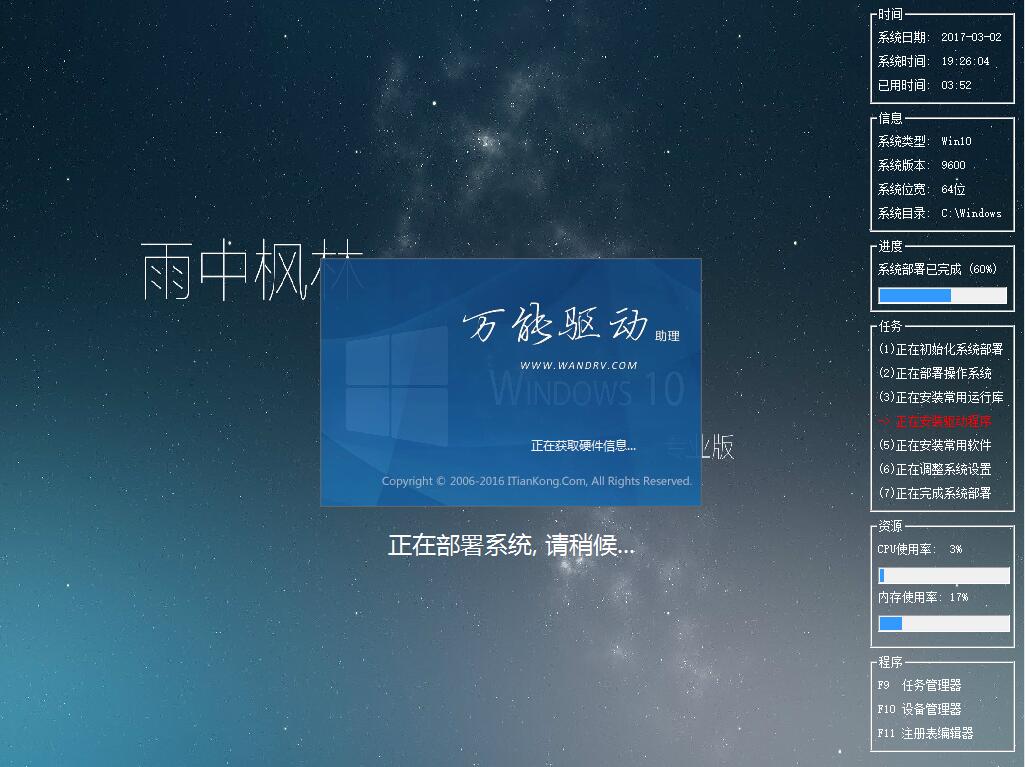Click the 系统类型 label

[x=903, y=141]
